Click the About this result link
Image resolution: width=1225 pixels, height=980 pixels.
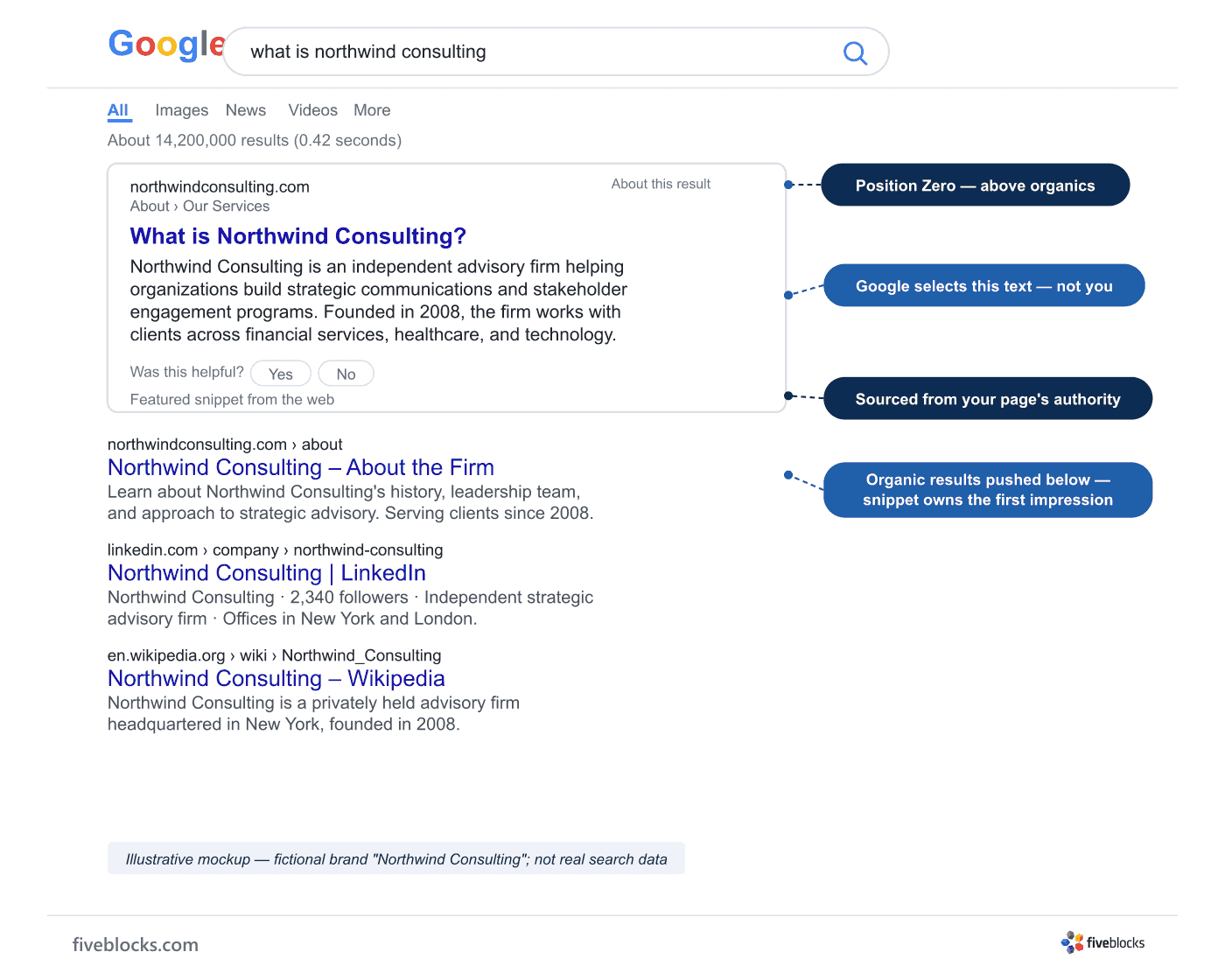661,184
